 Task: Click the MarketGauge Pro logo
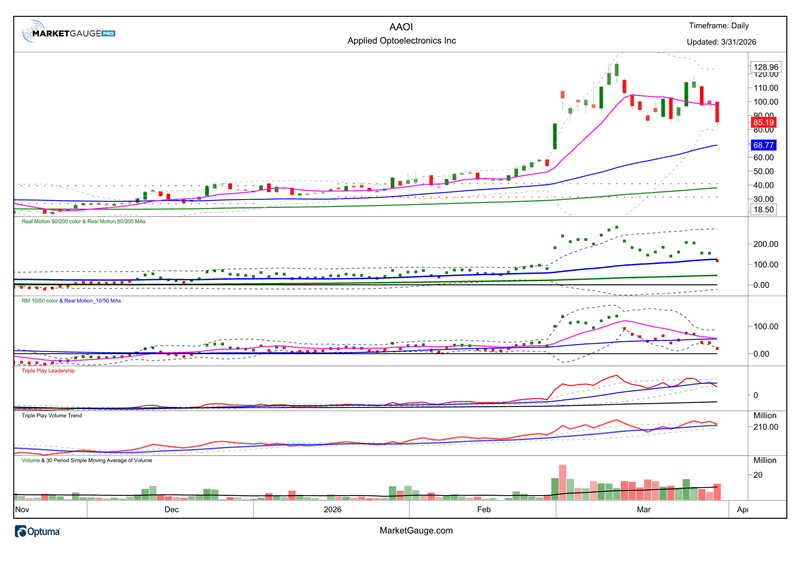click(69, 33)
